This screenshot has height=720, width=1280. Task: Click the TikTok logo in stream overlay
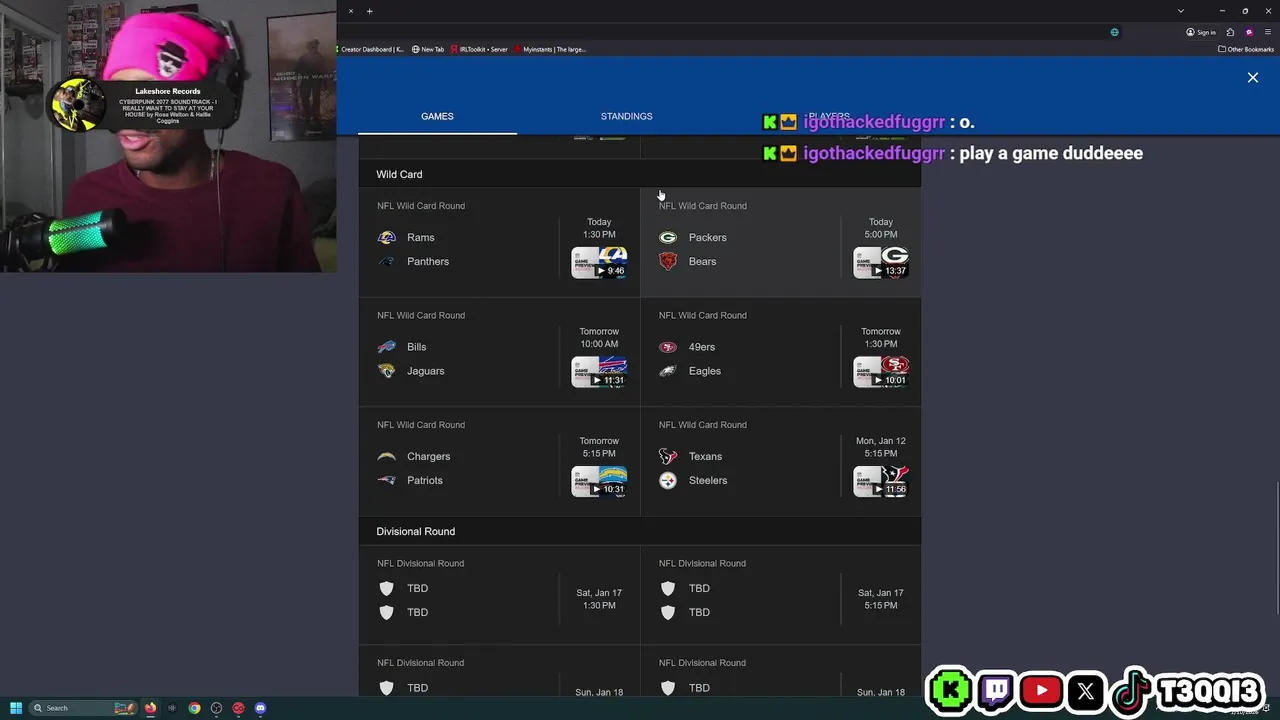pos(1131,690)
